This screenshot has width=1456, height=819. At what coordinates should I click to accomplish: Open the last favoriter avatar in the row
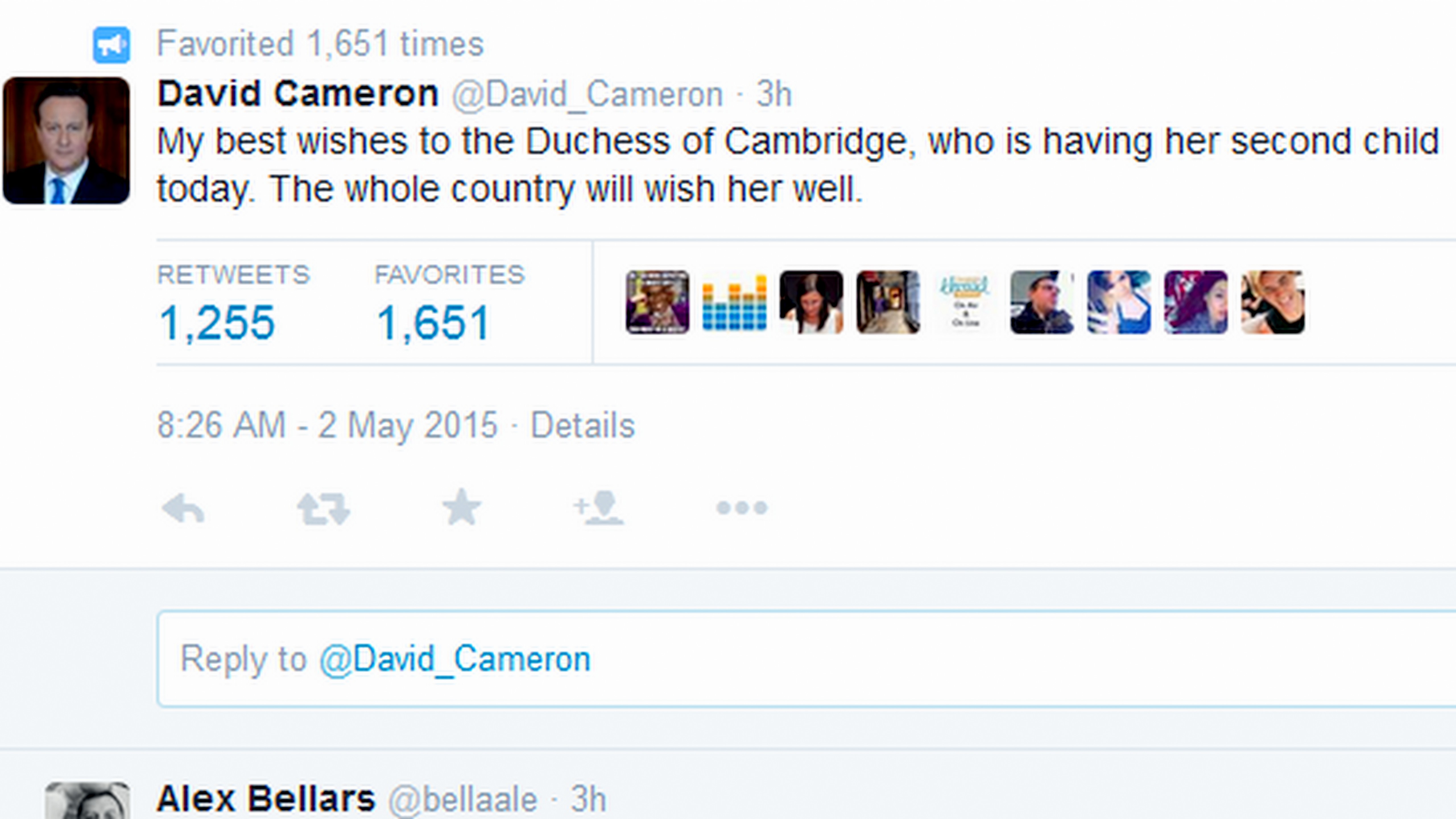(x=1272, y=302)
